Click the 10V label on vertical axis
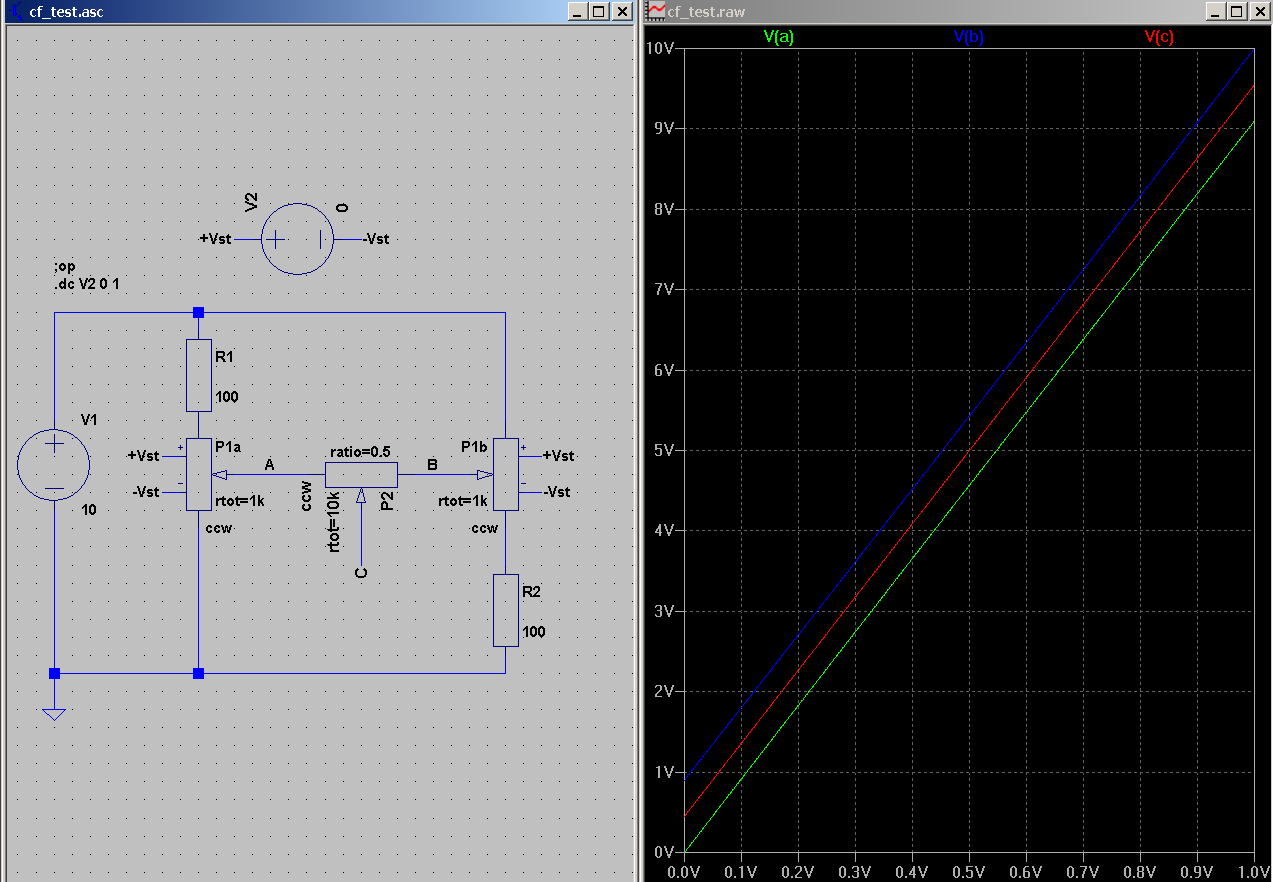 click(x=662, y=48)
